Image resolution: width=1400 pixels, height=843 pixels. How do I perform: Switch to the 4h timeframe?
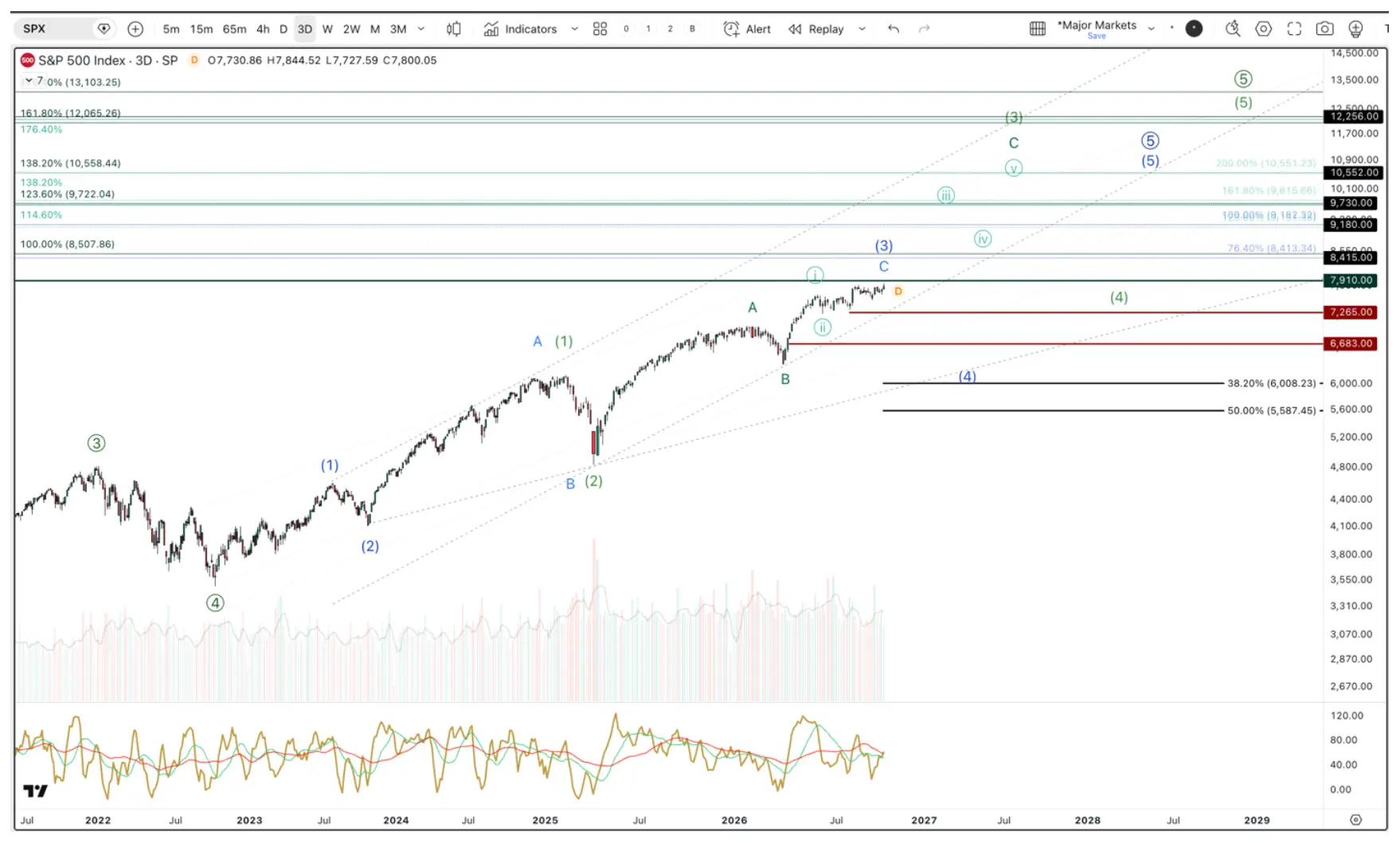263,29
